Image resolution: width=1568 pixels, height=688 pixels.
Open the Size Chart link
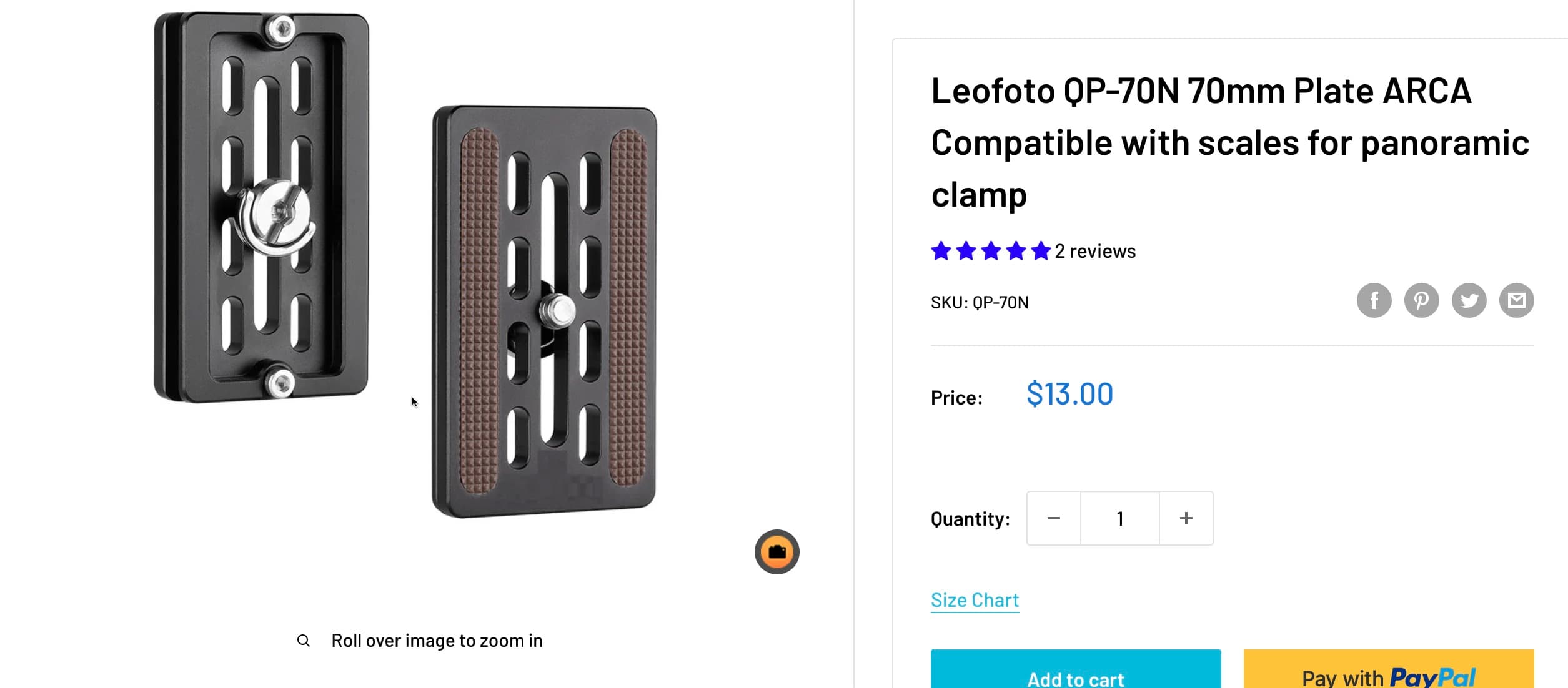pos(975,600)
